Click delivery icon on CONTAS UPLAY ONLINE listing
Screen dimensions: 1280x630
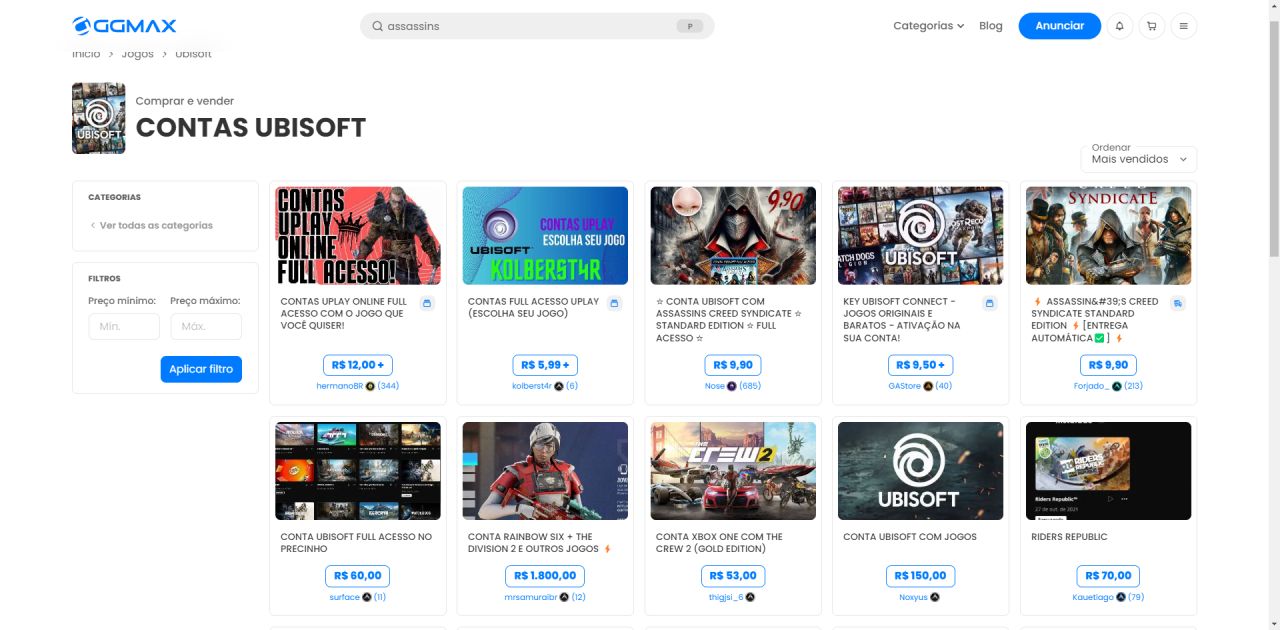(427, 303)
